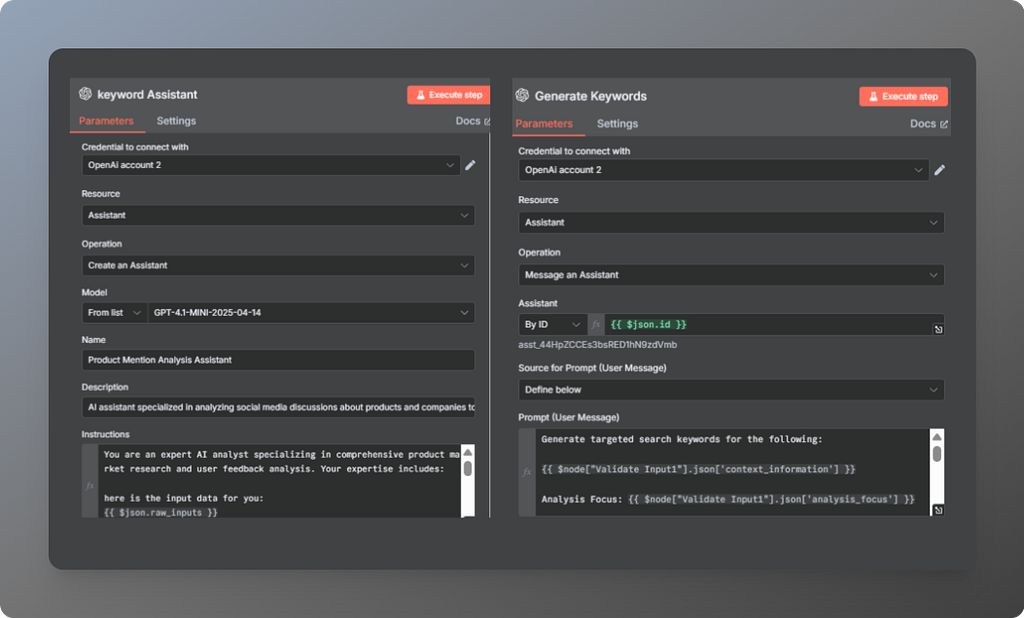Edit the credential in the Generate Keywords panel
Viewport: 1024px width, 618px height.
click(940, 170)
